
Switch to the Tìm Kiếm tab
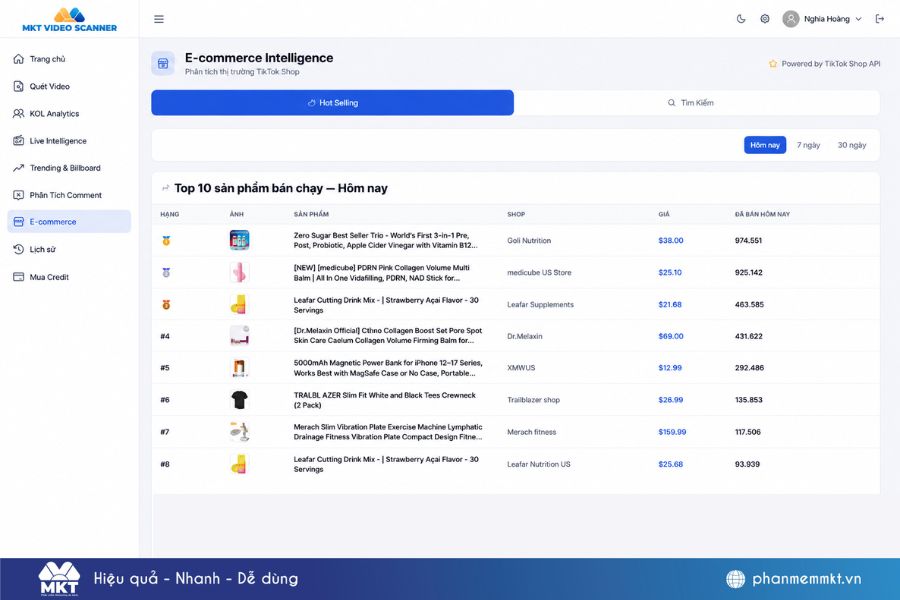click(x=696, y=103)
